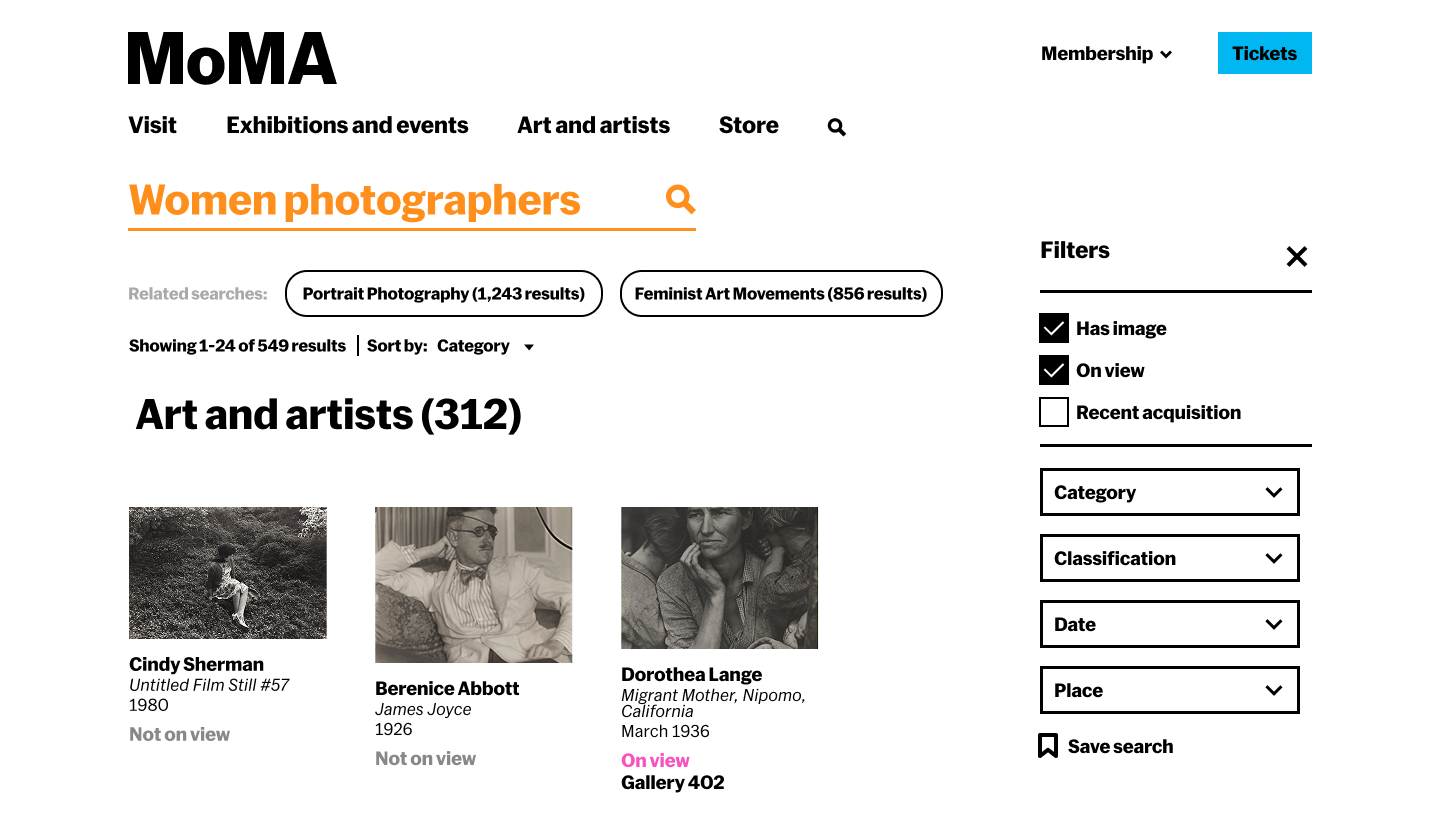Click the MoMA logo
Image resolution: width=1440 pixels, height=838 pixels.
click(230, 58)
